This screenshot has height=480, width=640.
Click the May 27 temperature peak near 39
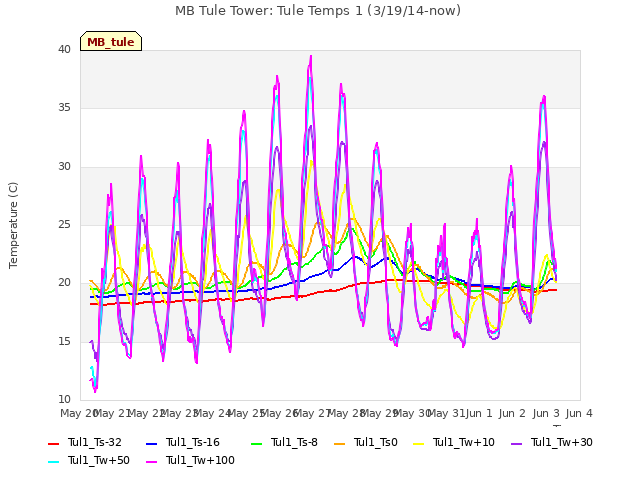[x=311, y=56]
